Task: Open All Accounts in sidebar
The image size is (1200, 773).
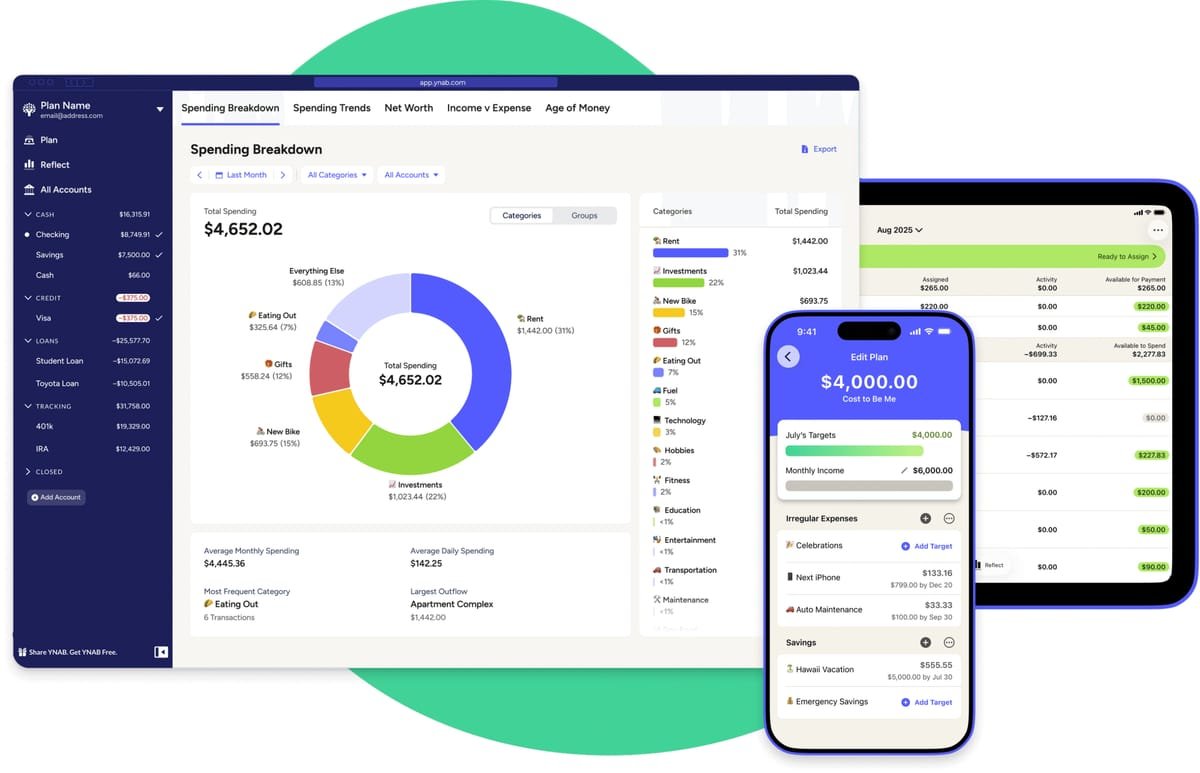Action: click(x=58, y=190)
